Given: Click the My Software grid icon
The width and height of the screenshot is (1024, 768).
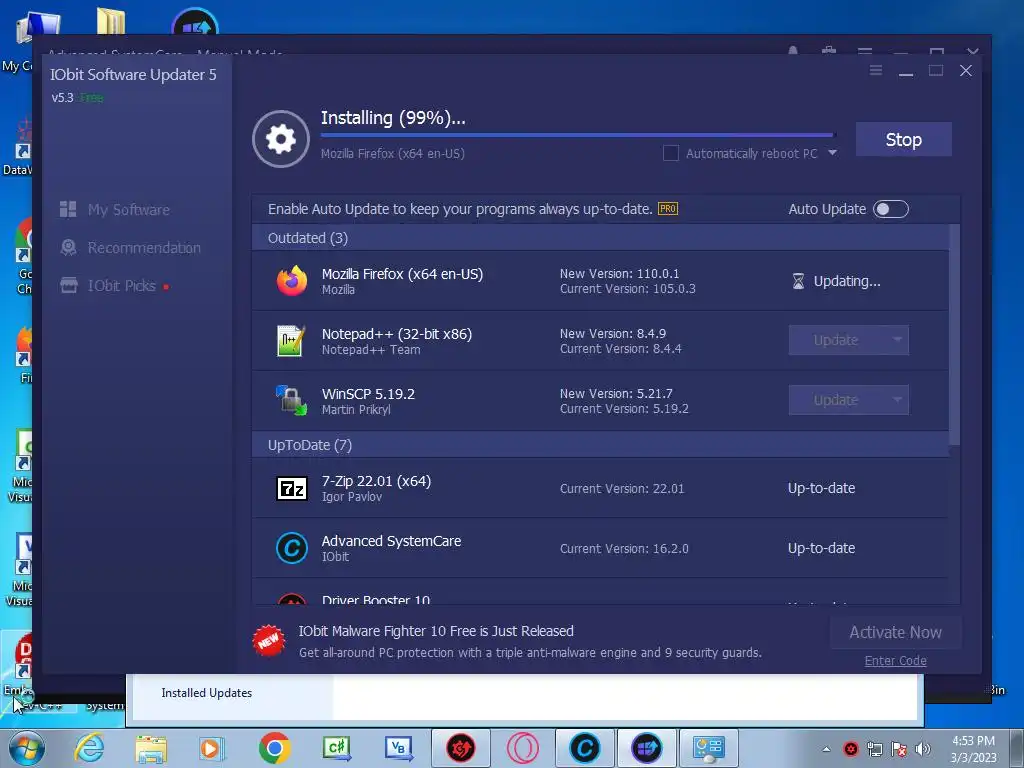Looking at the screenshot, I should (68, 209).
